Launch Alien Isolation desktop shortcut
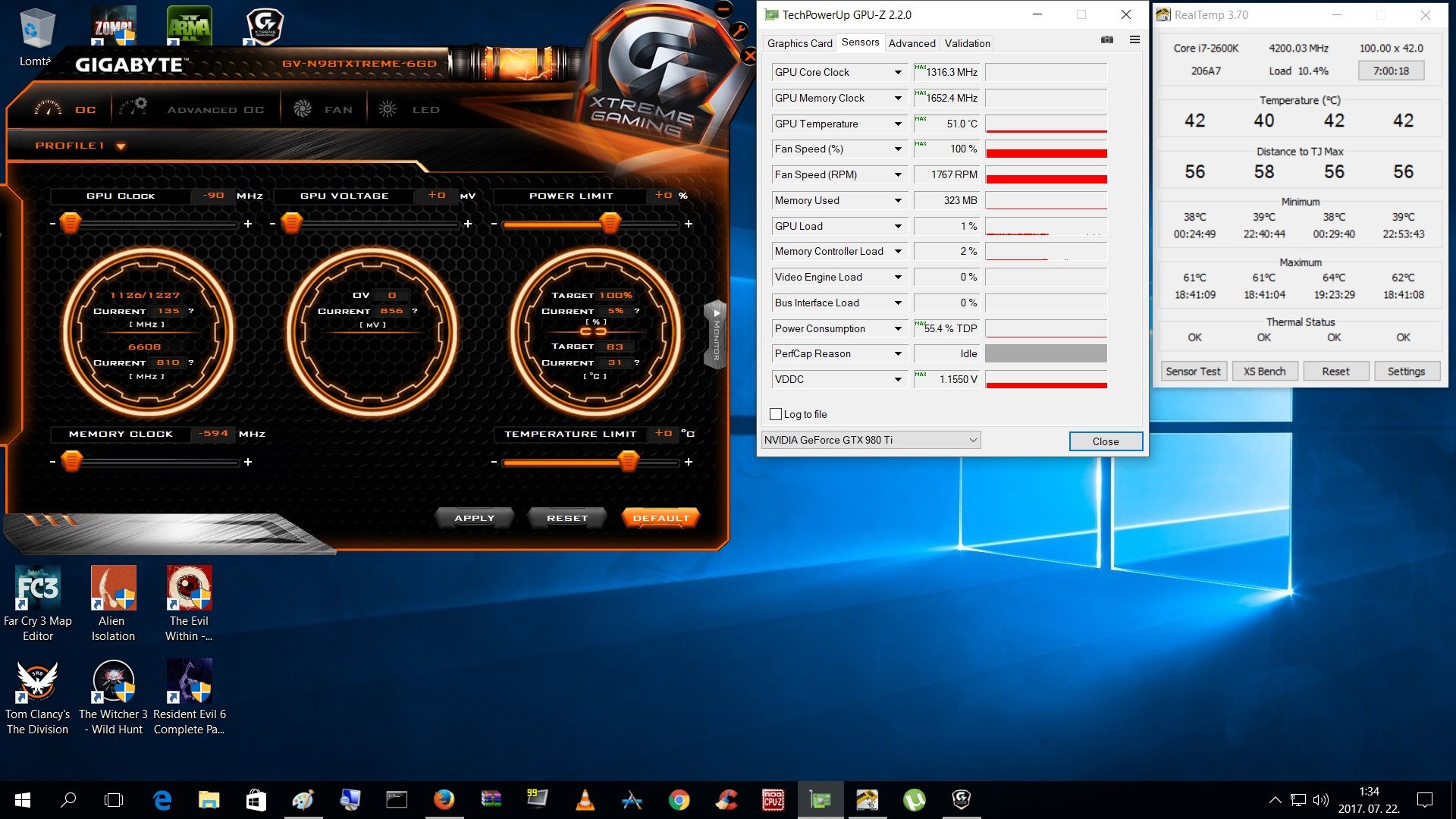Viewport: 1456px width, 819px height. 113,604
